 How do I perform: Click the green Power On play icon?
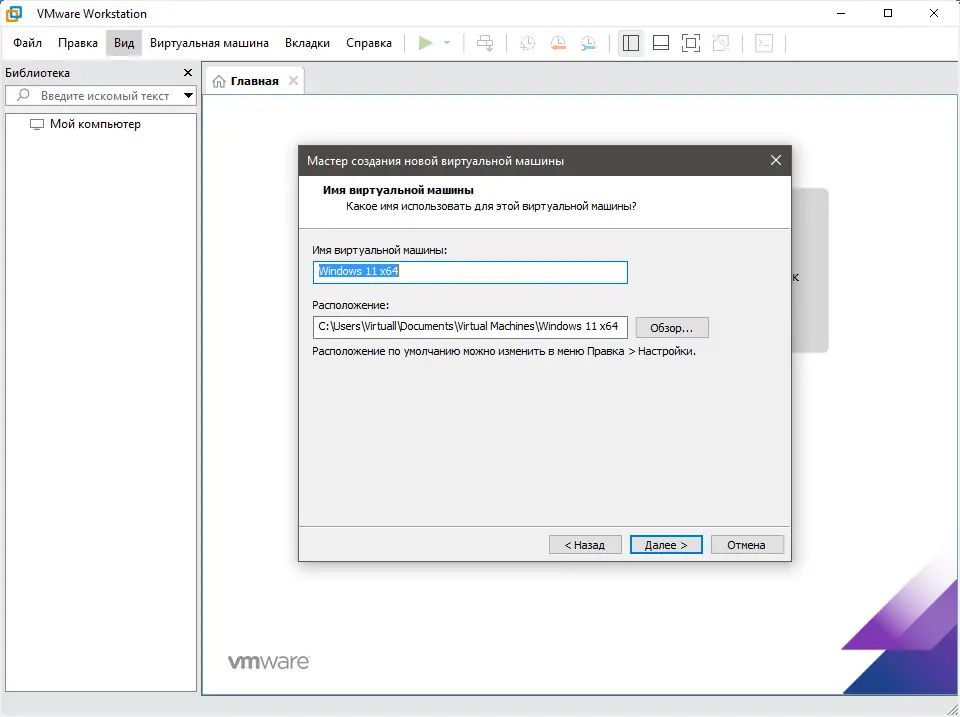pos(426,43)
